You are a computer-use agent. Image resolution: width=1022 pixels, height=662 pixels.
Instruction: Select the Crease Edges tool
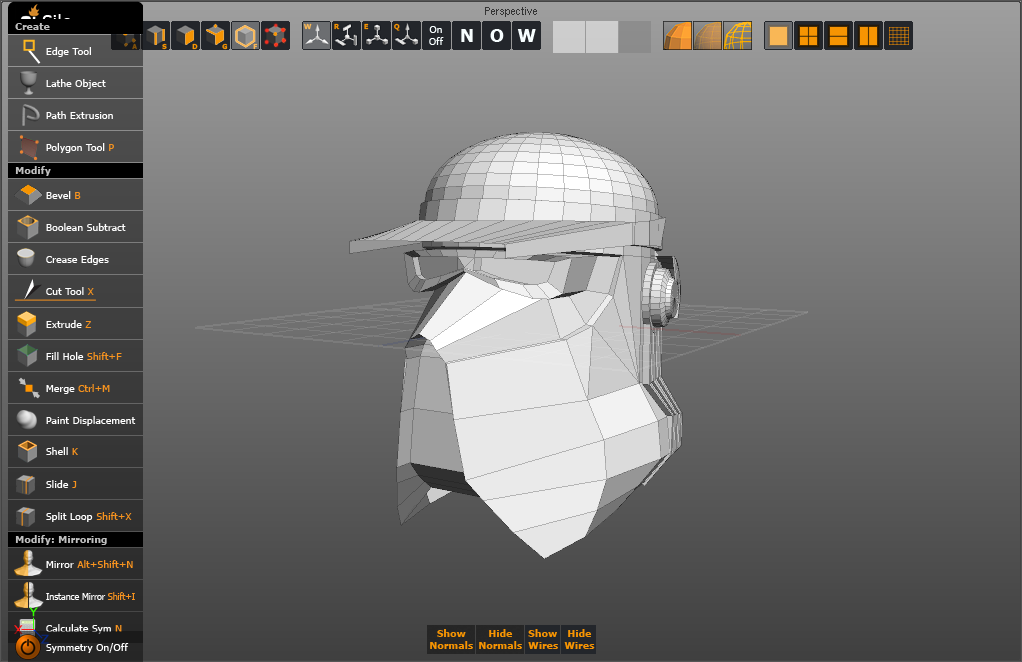75,259
